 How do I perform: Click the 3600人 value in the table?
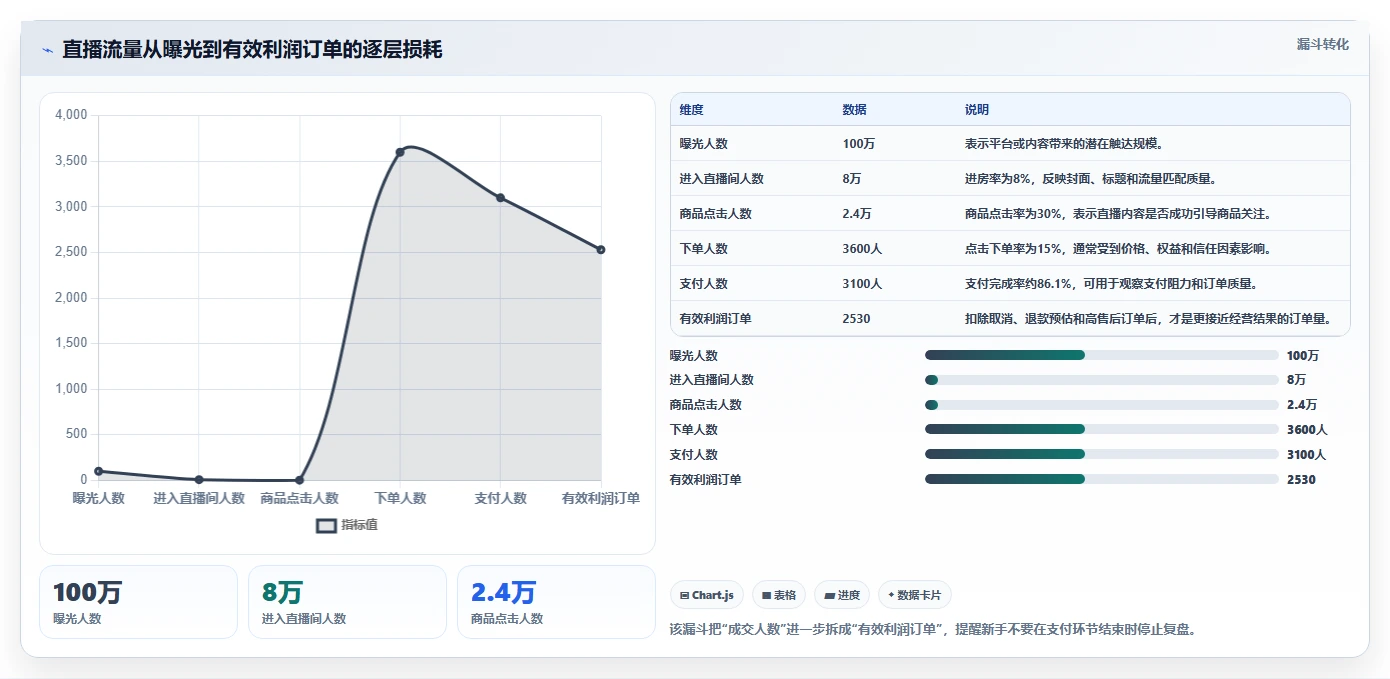point(862,249)
